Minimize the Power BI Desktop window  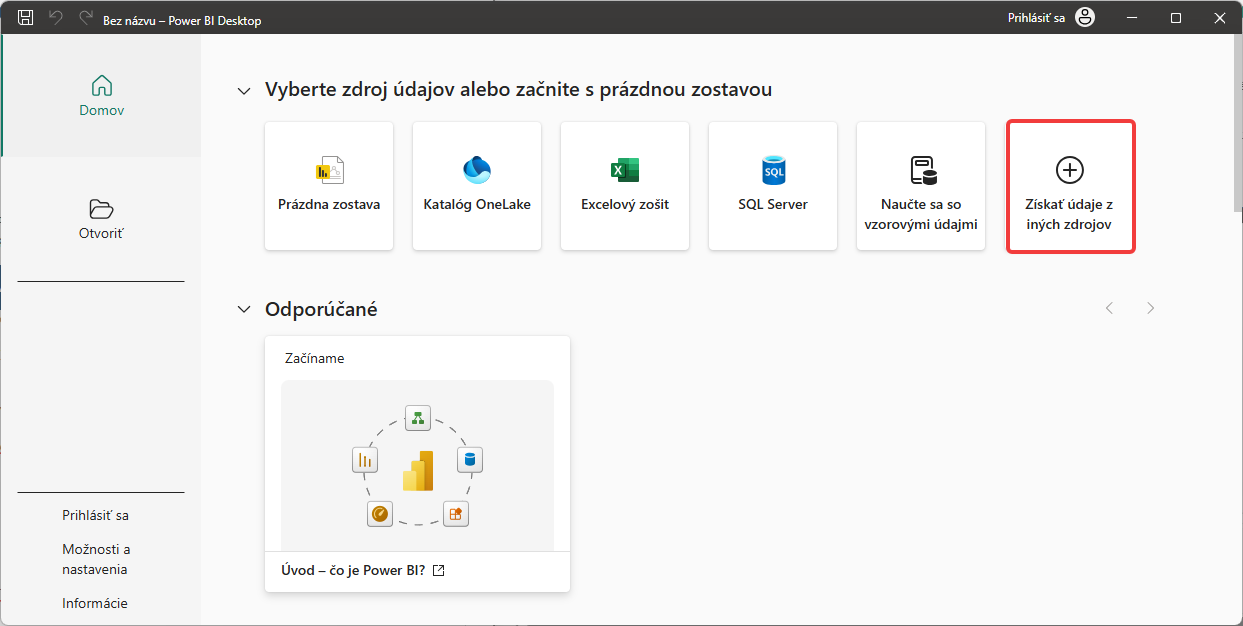pyautogui.click(x=1131, y=18)
